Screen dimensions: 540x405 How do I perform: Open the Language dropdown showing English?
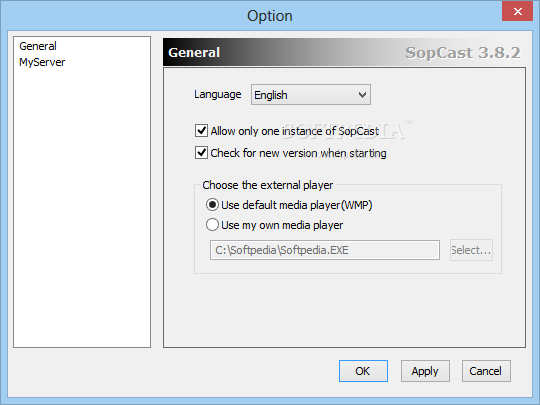[x=311, y=95]
